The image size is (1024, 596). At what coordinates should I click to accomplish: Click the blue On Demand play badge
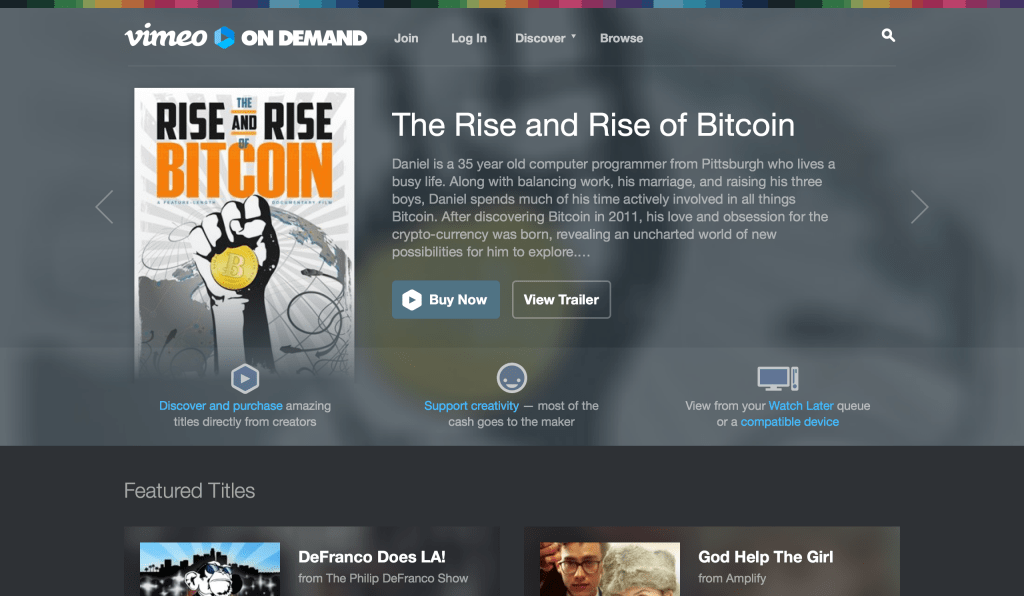click(224, 37)
